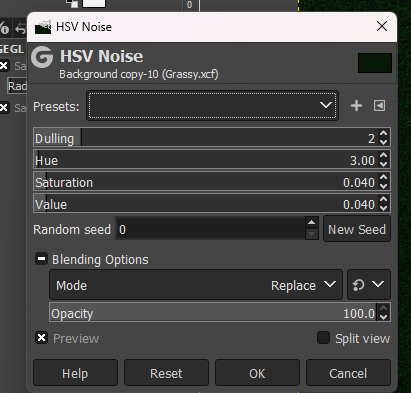Viewport: 411px width, 393px height.
Task: Click the blend space reset icon dropdown
Action: tap(369, 285)
